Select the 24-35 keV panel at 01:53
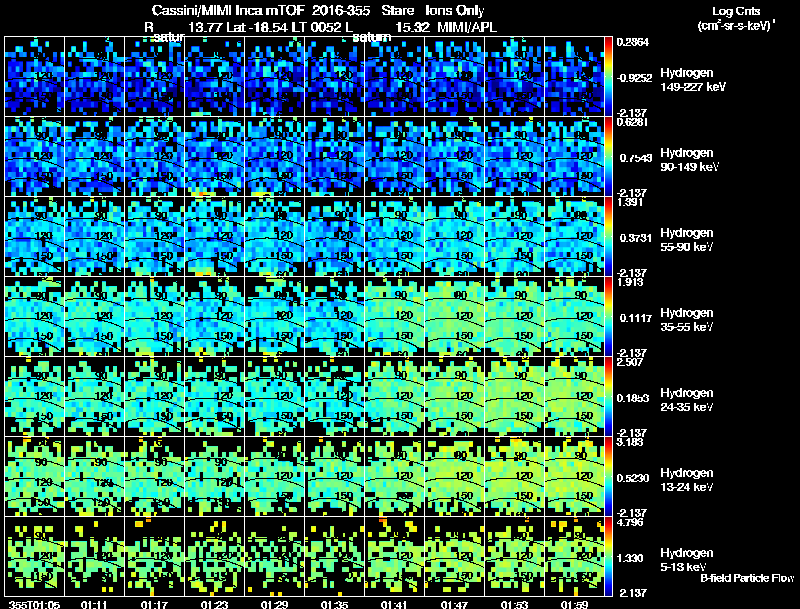The width and height of the screenshot is (800, 609). coord(515,397)
